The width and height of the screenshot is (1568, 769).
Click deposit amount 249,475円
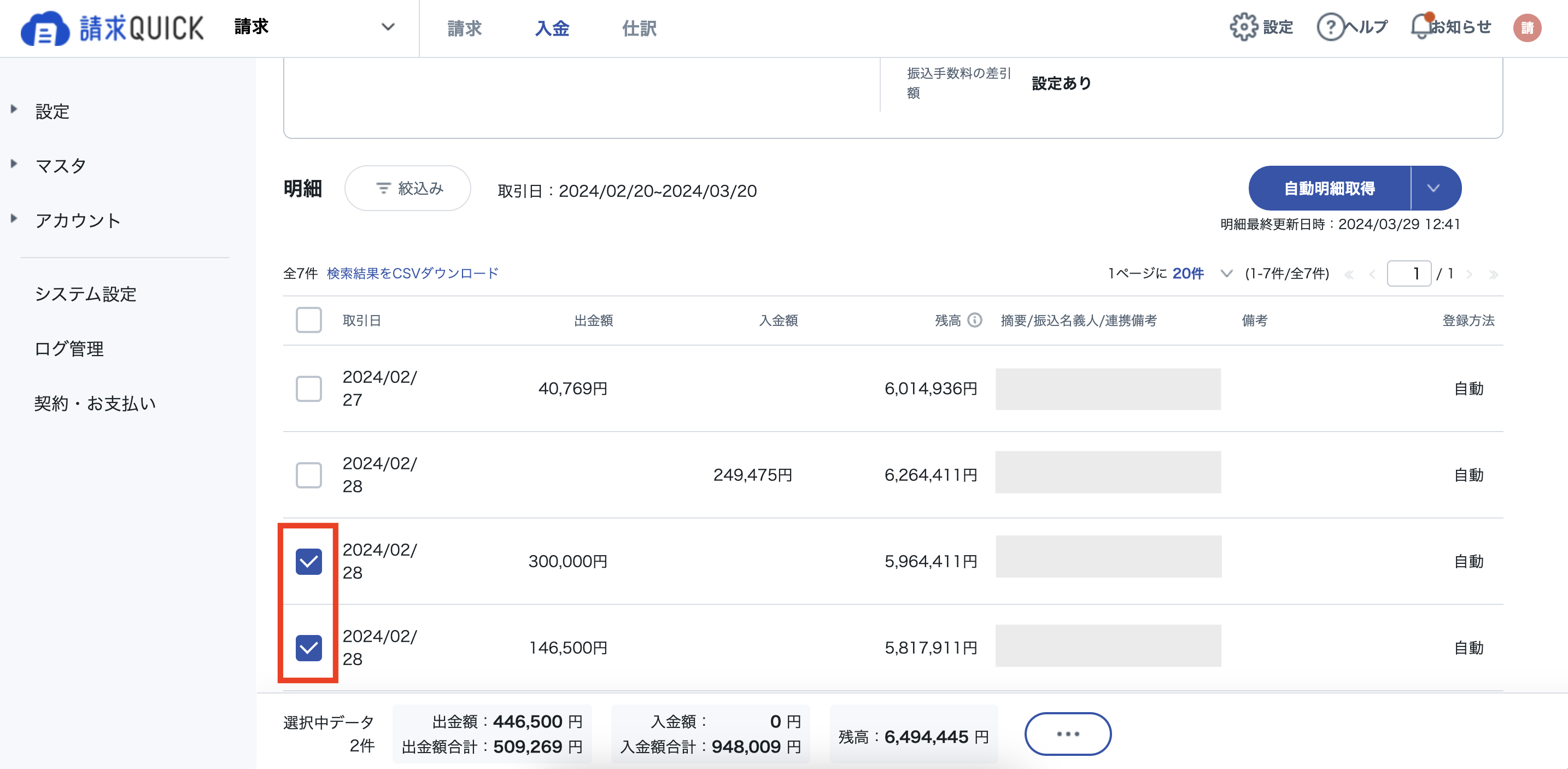pos(752,475)
